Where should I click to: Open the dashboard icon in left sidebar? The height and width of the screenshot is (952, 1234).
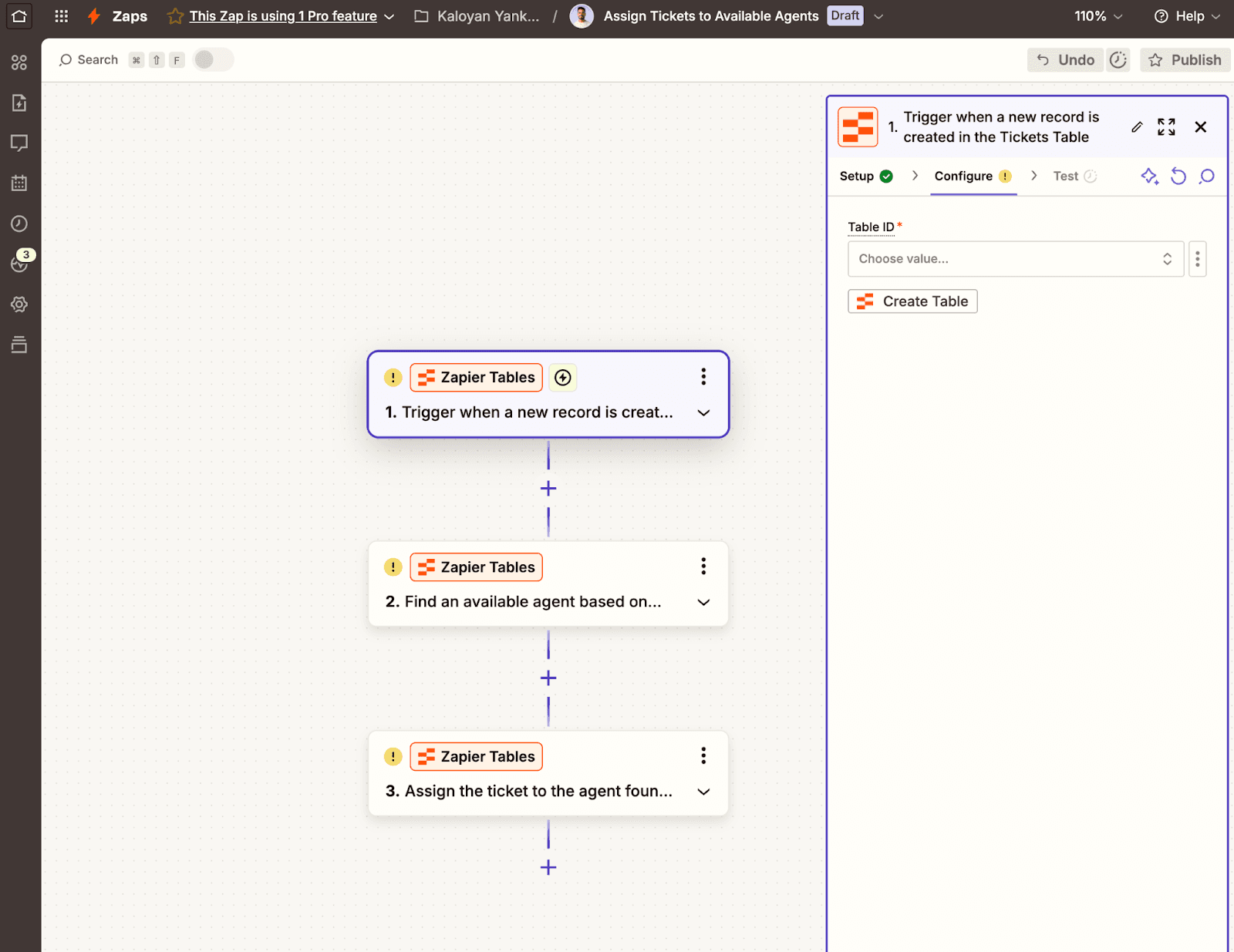coord(19,62)
